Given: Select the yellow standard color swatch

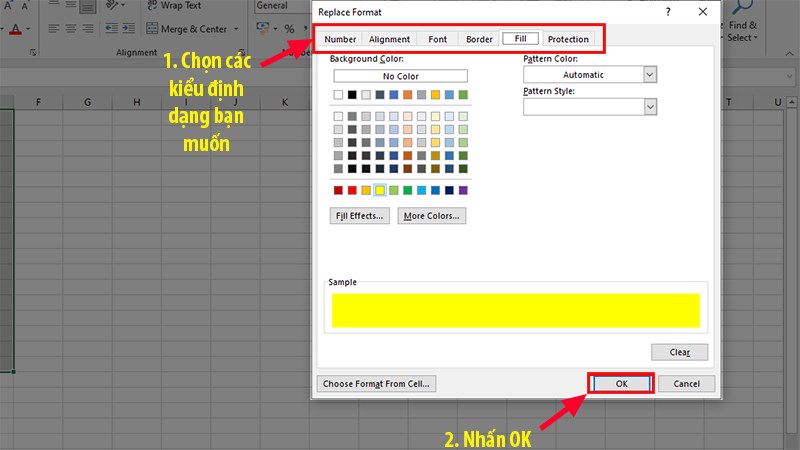Looking at the screenshot, I should [380, 190].
